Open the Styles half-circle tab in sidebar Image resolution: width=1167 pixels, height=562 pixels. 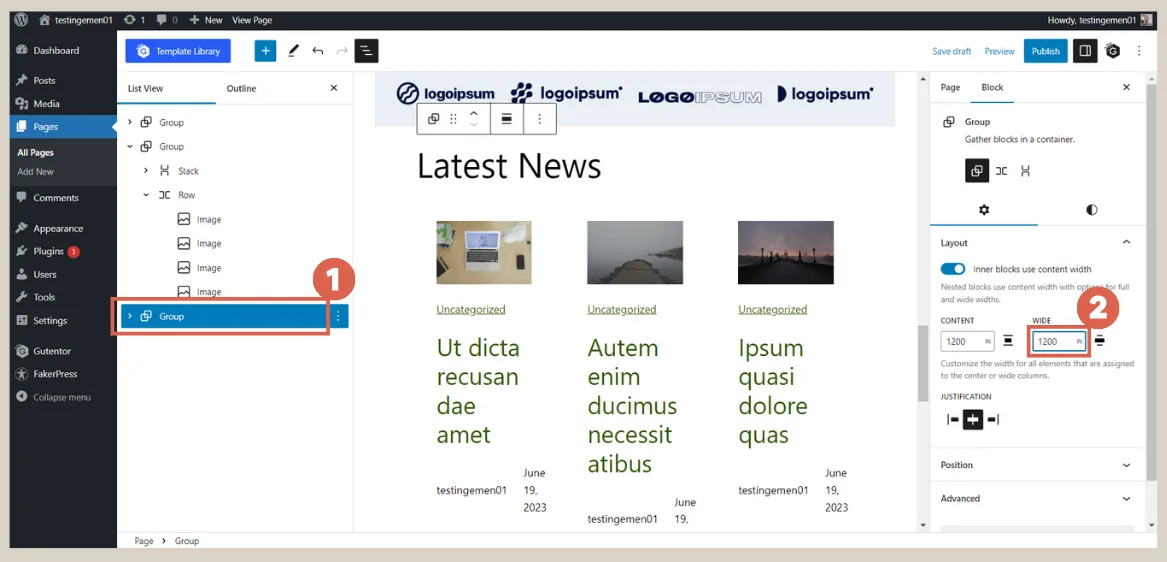(x=1091, y=210)
